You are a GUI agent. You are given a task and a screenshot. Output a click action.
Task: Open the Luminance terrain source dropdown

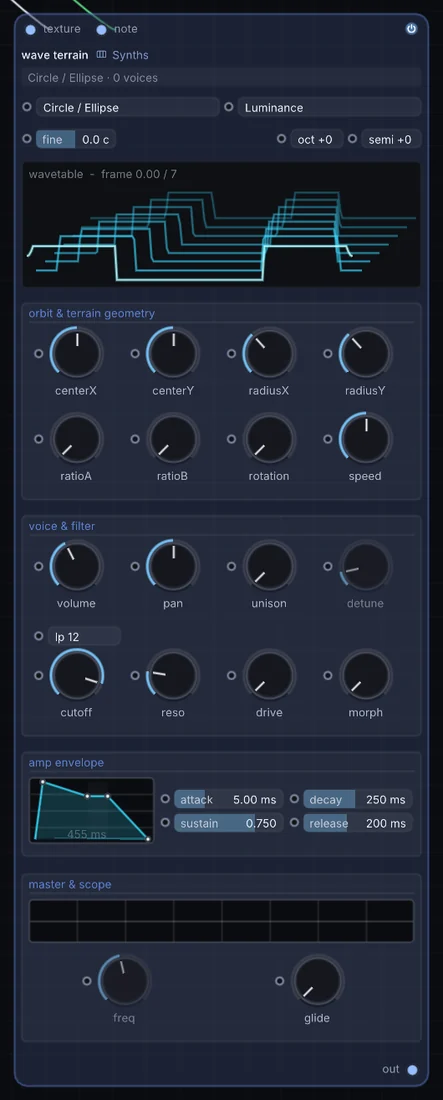[329, 107]
